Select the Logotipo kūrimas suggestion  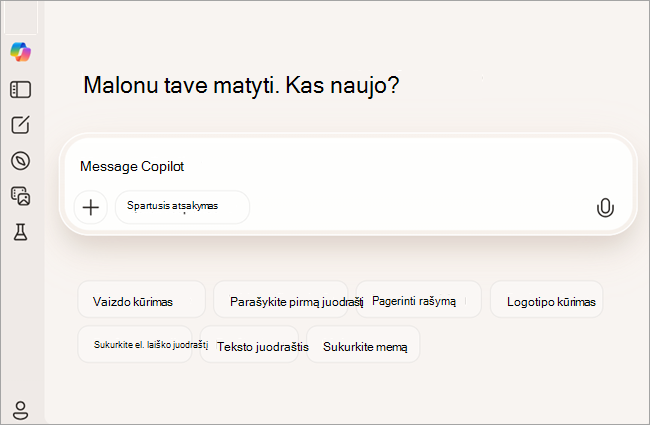click(546, 299)
